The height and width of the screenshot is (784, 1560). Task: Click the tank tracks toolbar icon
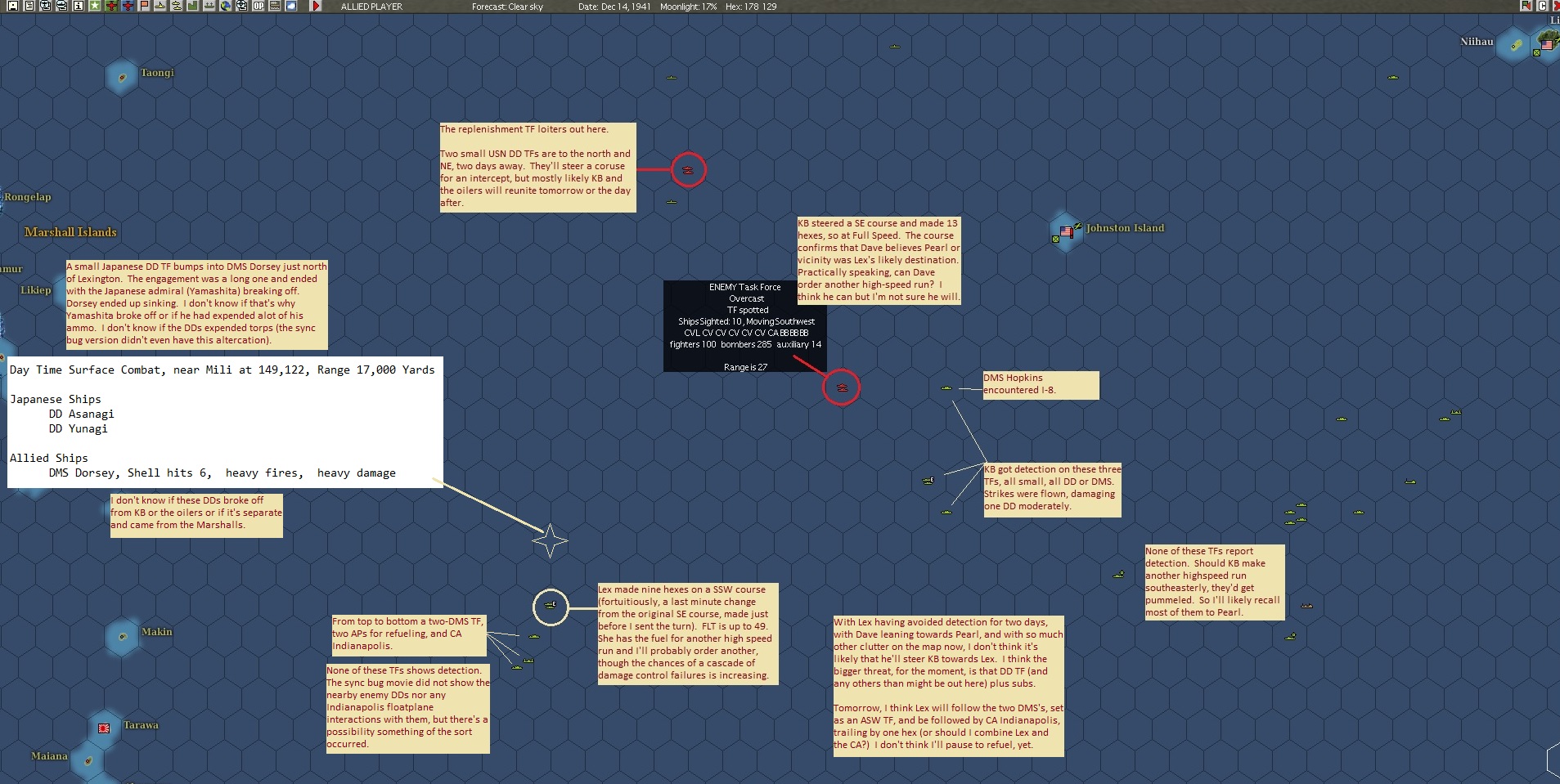pos(275,6)
